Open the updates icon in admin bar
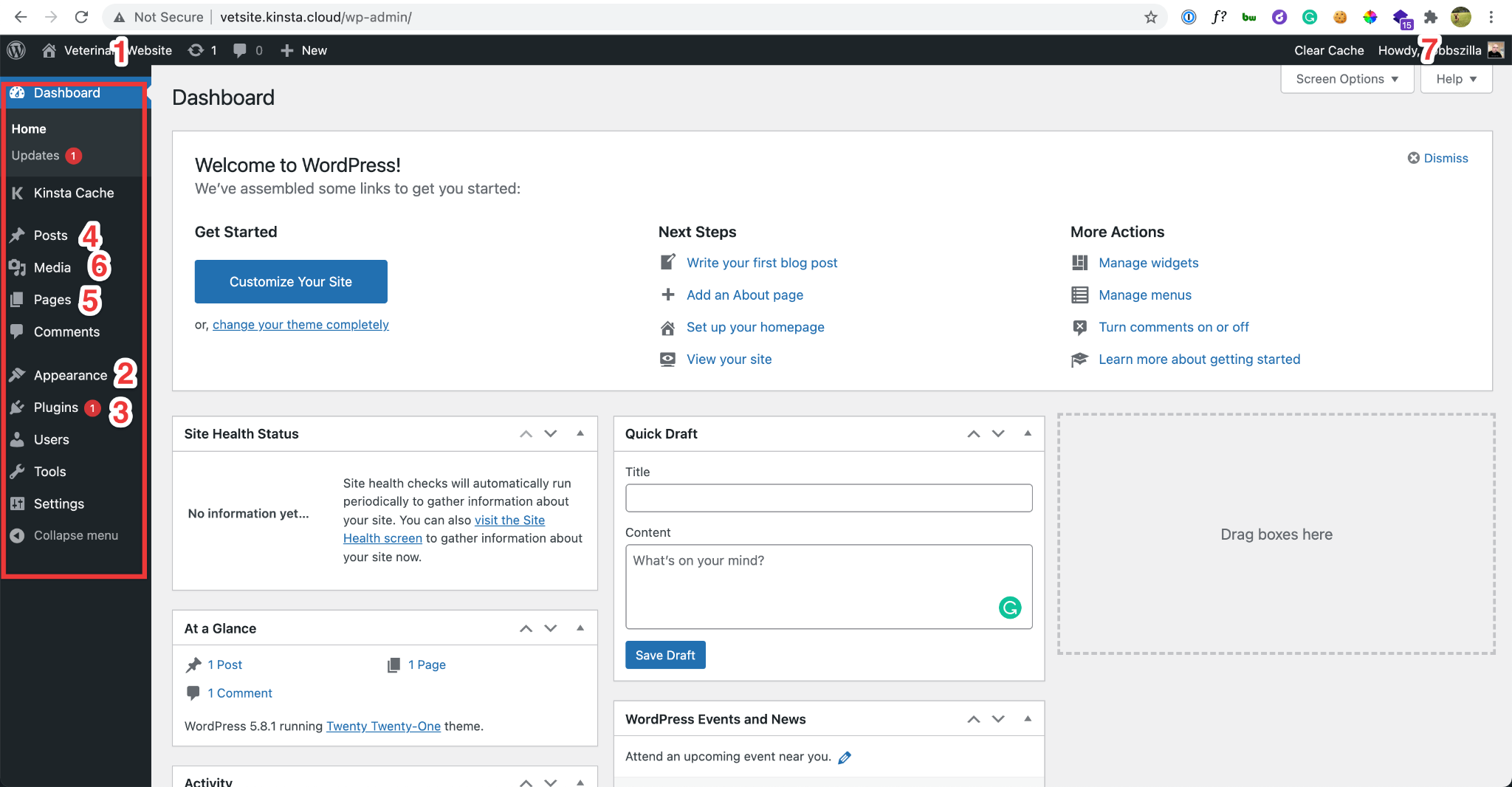The width and height of the screenshot is (1512, 787). [202, 50]
